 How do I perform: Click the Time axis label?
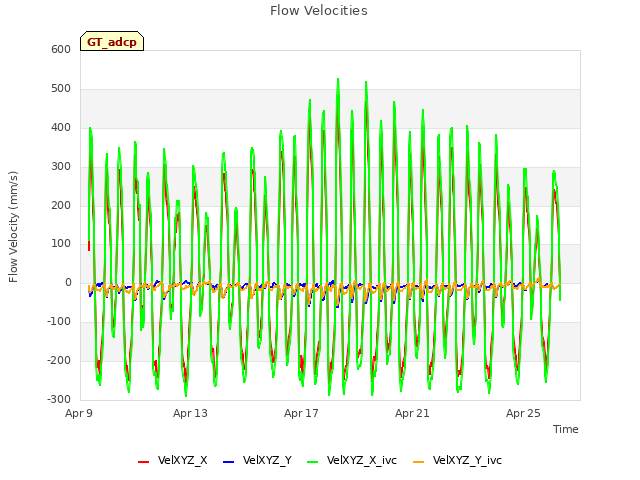coord(566,429)
